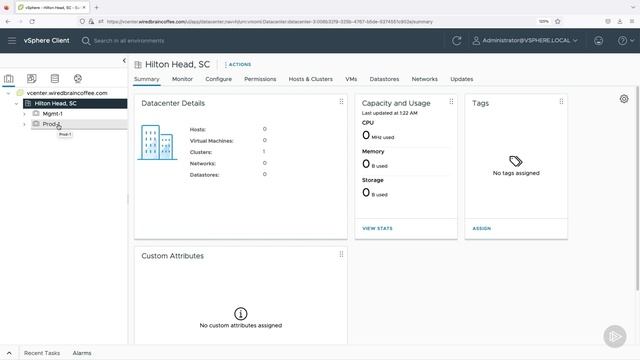Open the VMs tab
This screenshot has width=640, height=360.
(351, 79)
